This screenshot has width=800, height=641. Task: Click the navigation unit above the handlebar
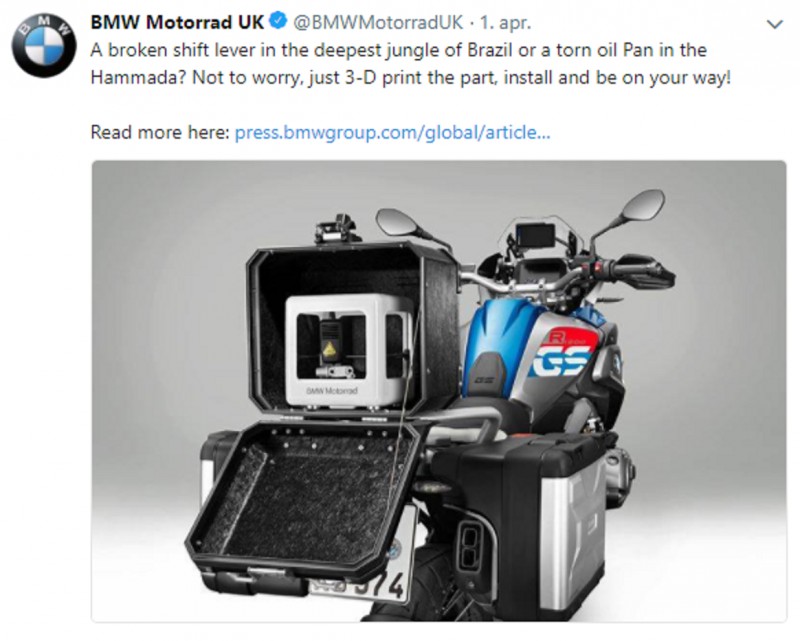535,237
